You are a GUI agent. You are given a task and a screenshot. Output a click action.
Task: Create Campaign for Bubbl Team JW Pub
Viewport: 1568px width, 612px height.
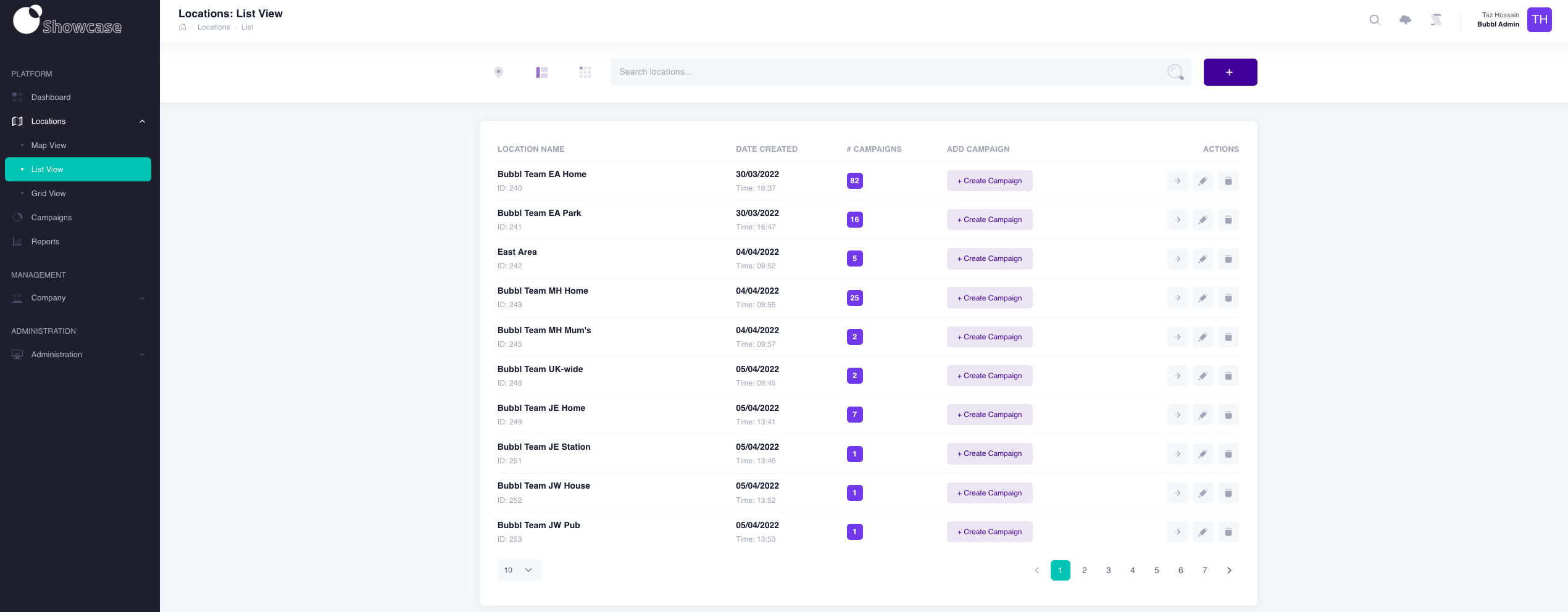pos(990,532)
